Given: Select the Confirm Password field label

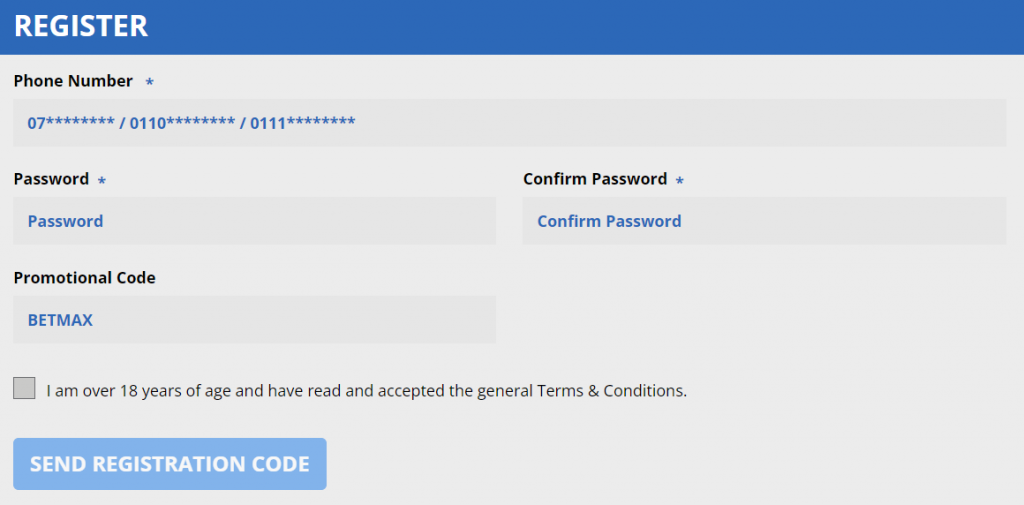Looking at the screenshot, I should [x=595, y=179].
